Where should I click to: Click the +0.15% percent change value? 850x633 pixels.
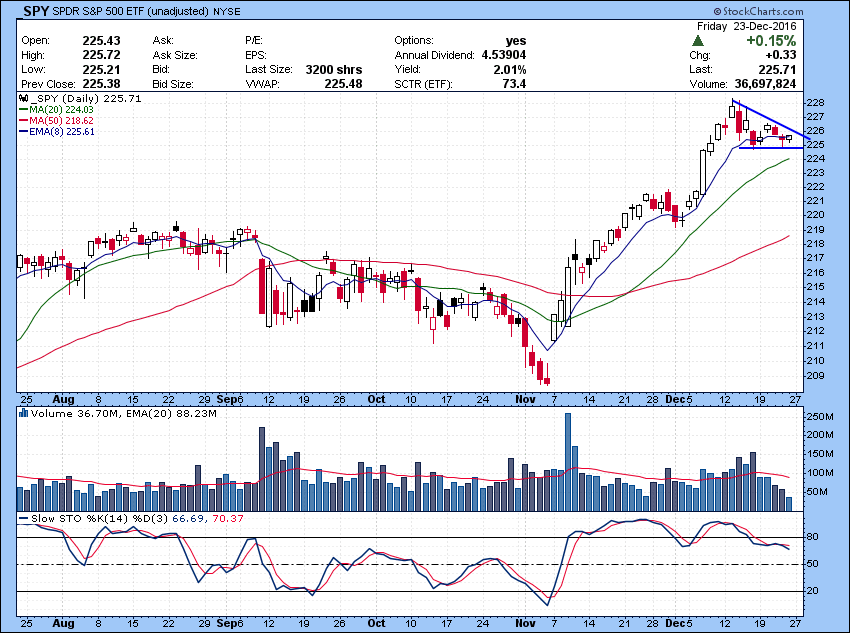[771, 41]
